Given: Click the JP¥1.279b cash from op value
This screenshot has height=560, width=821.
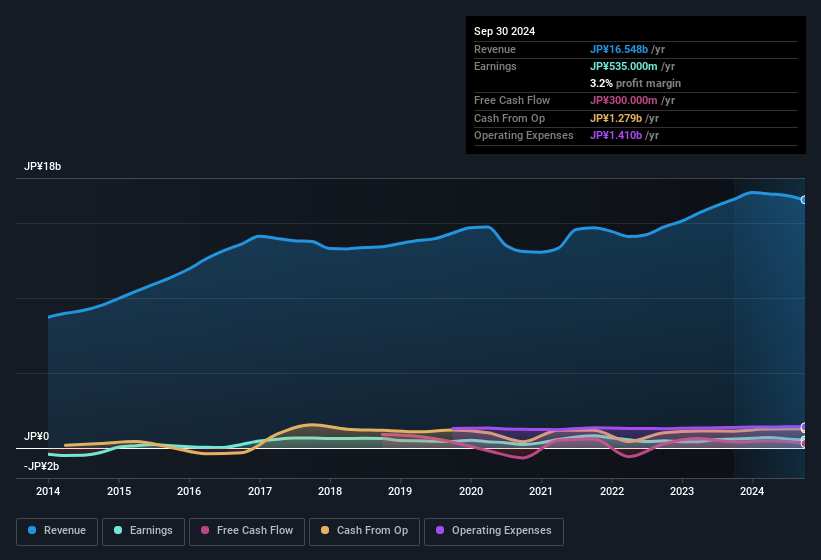Looking at the screenshot, I should [x=616, y=118].
